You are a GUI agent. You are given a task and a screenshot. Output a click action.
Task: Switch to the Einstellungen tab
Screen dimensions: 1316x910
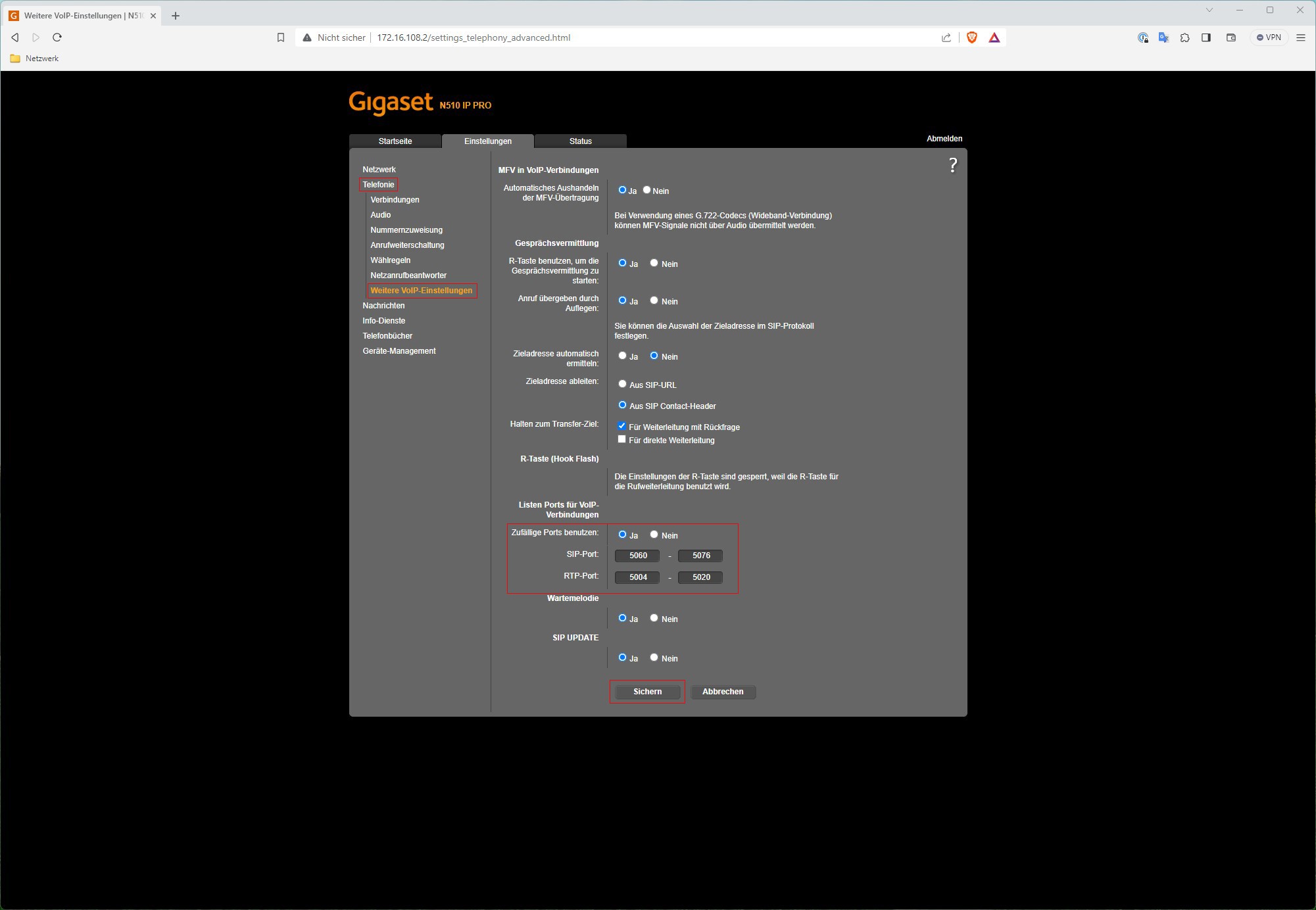[488, 141]
